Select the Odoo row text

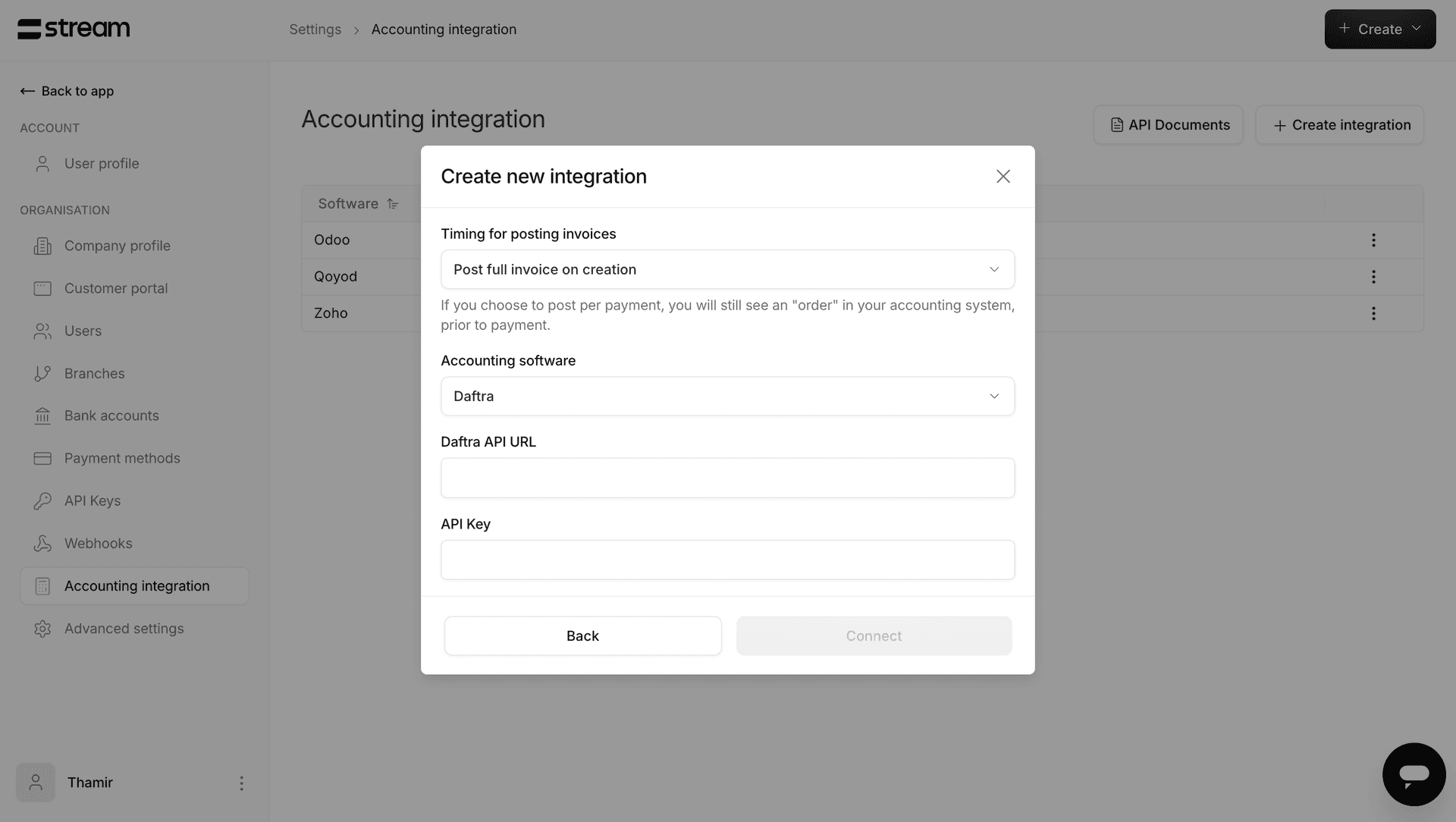[x=331, y=240]
